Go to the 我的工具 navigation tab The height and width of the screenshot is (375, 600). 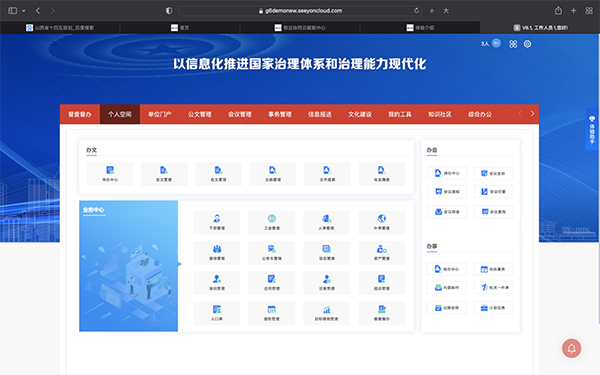(399, 114)
